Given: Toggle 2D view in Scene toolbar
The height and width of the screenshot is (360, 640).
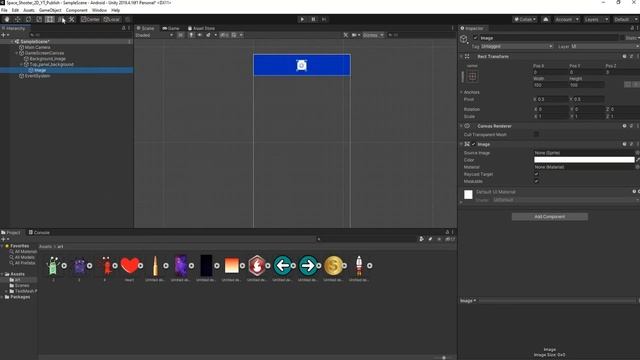Looking at the screenshot, I should coord(180,35).
